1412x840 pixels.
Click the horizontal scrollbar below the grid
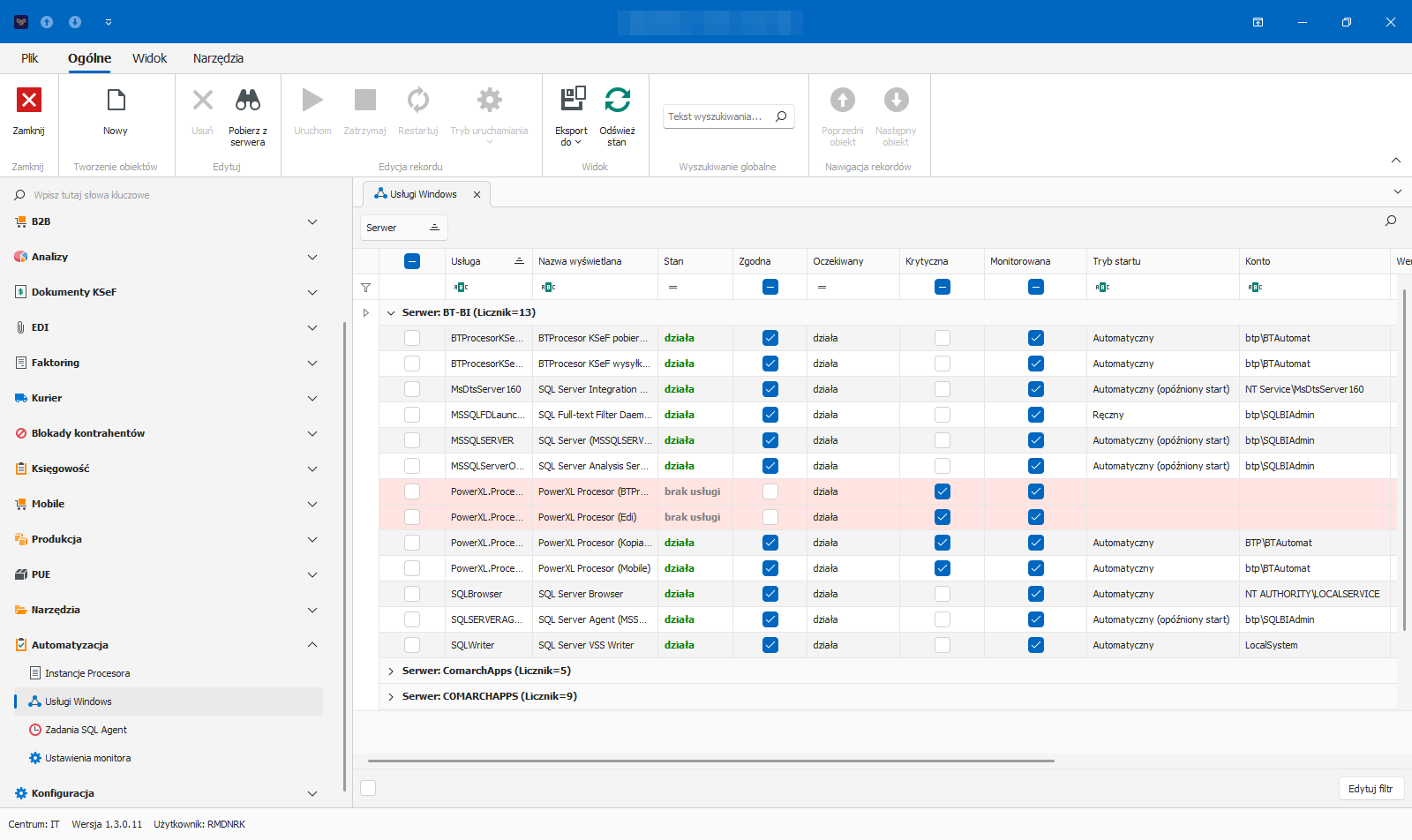point(710,761)
